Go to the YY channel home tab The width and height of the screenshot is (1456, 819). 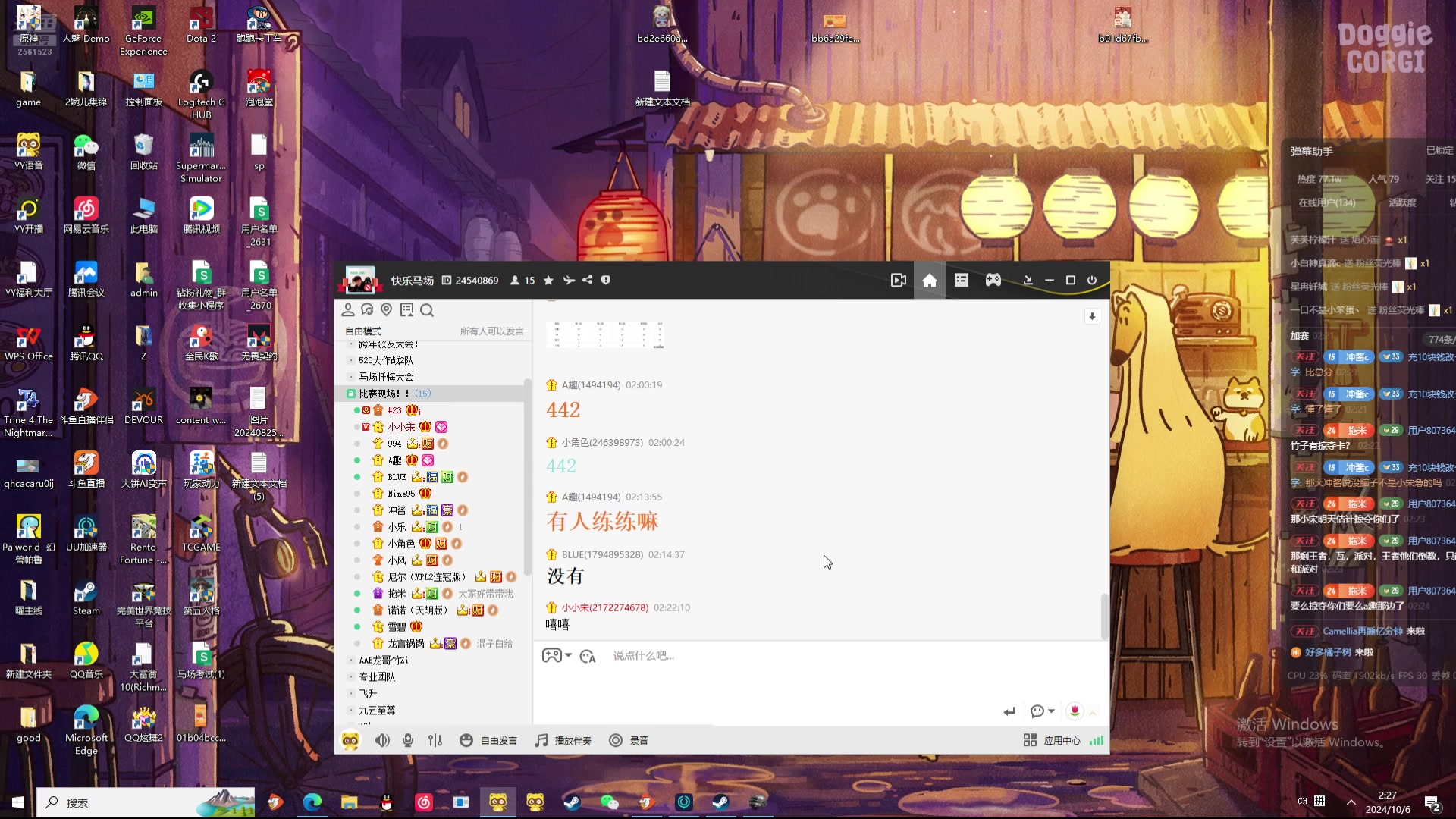pyautogui.click(x=930, y=281)
